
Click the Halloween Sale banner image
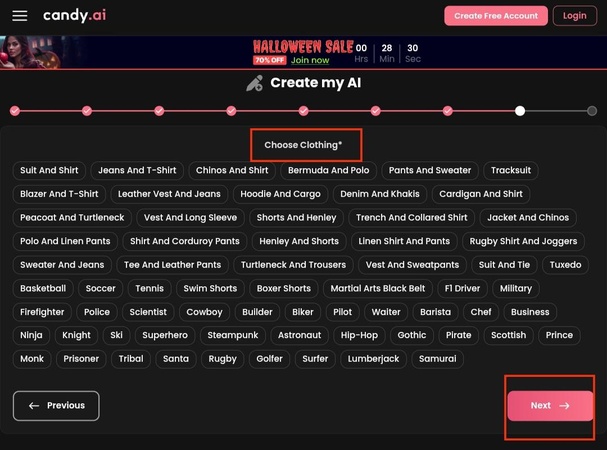[303, 52]
